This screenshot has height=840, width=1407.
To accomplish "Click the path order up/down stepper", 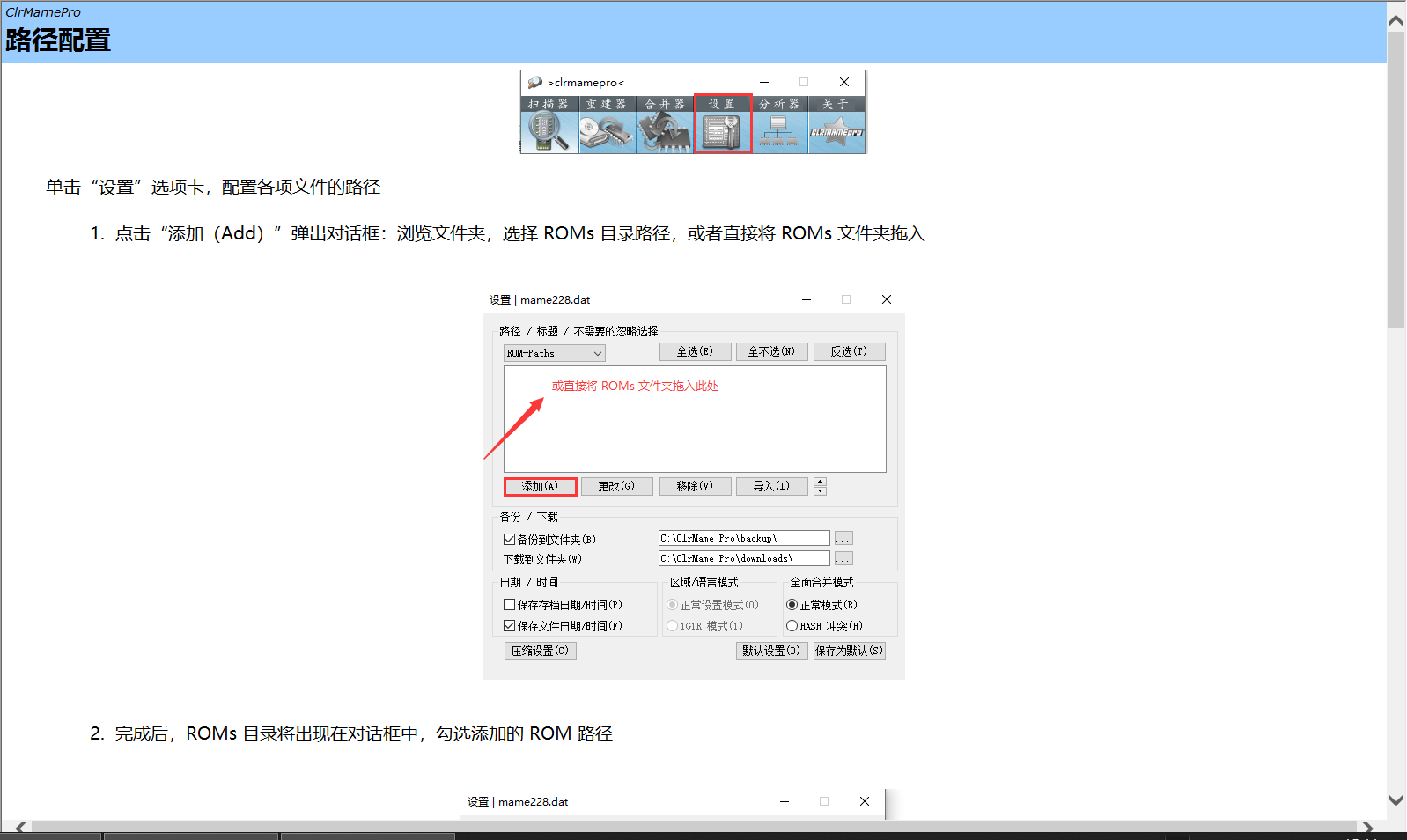I will click(820, 486).
